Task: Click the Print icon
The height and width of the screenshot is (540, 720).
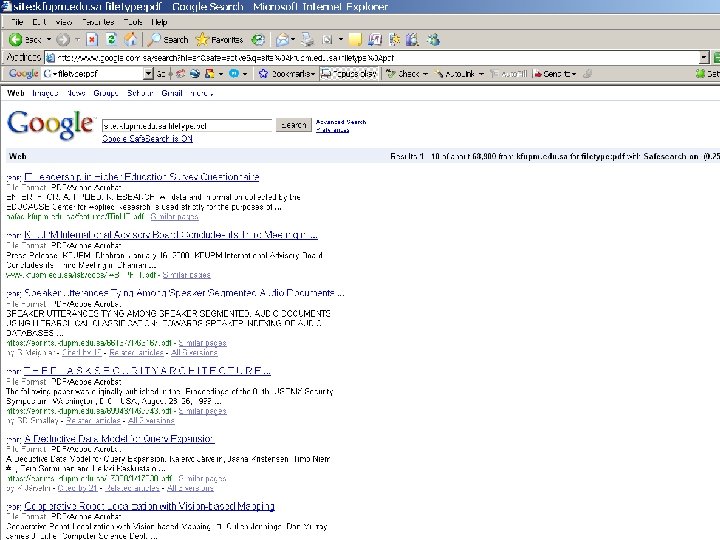Action: [307, 40]
